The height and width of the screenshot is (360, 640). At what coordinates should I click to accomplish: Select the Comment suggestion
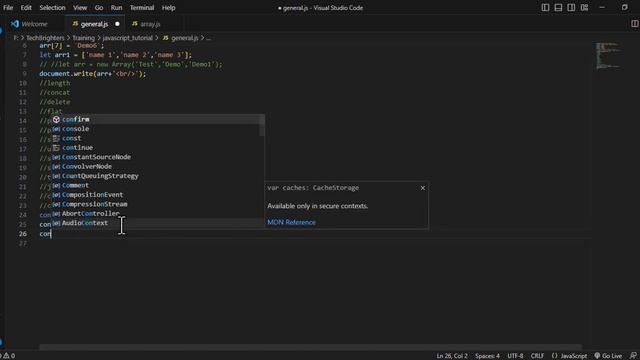point(158,185)
